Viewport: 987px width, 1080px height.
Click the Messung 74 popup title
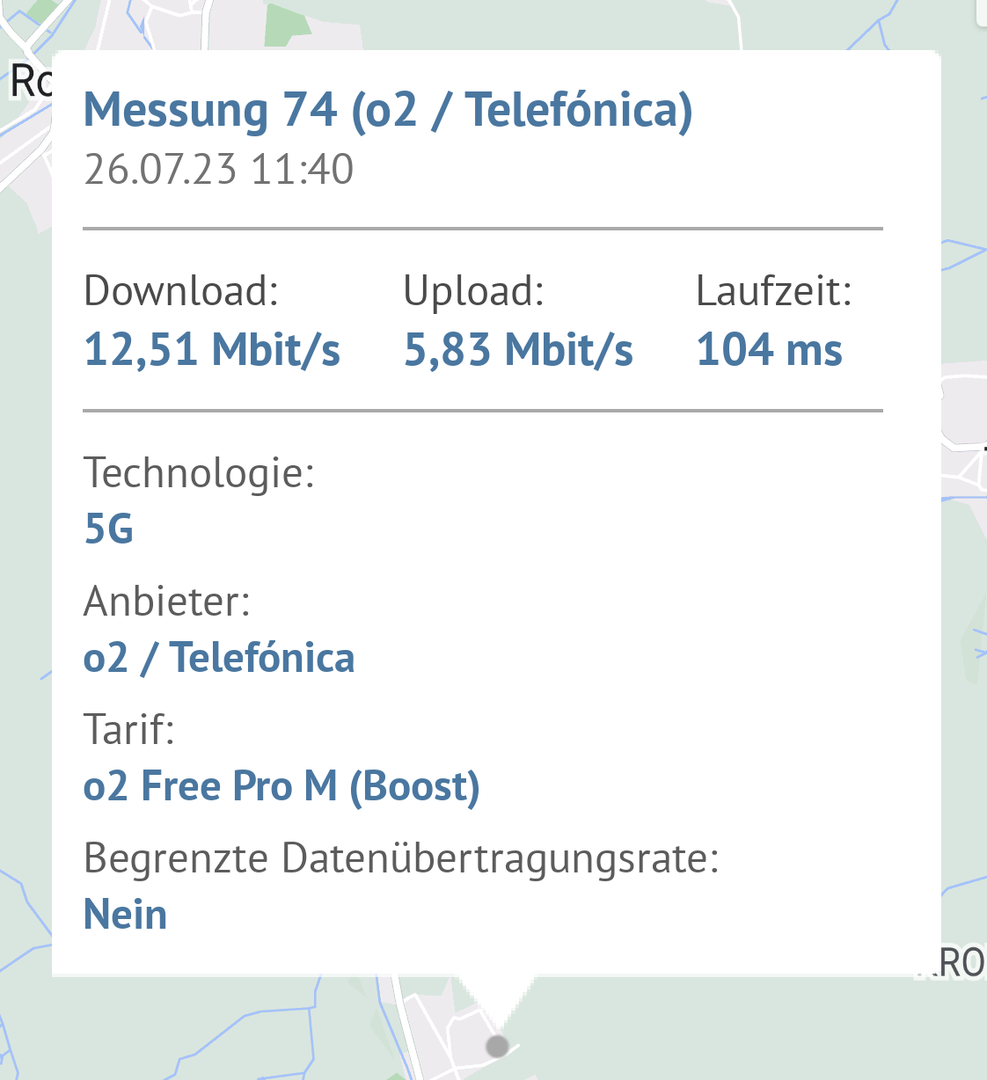pos(388,110)
